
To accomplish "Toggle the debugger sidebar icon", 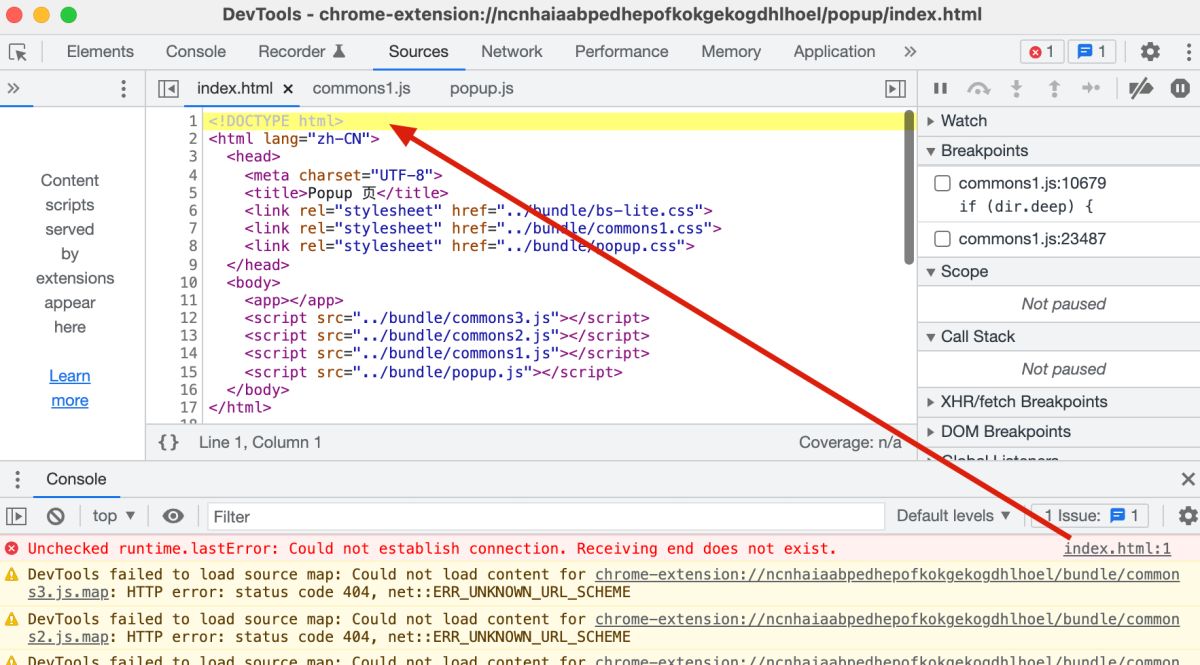I will click(x=895, y=89).
